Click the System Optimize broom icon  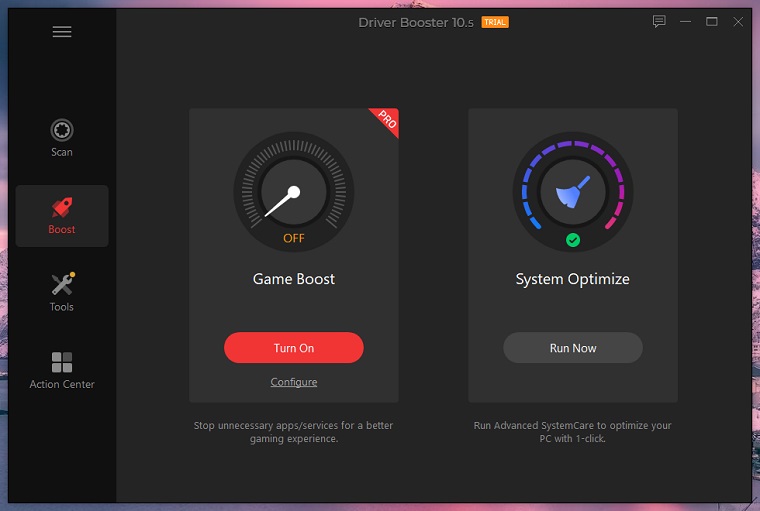tap(573, 192)
